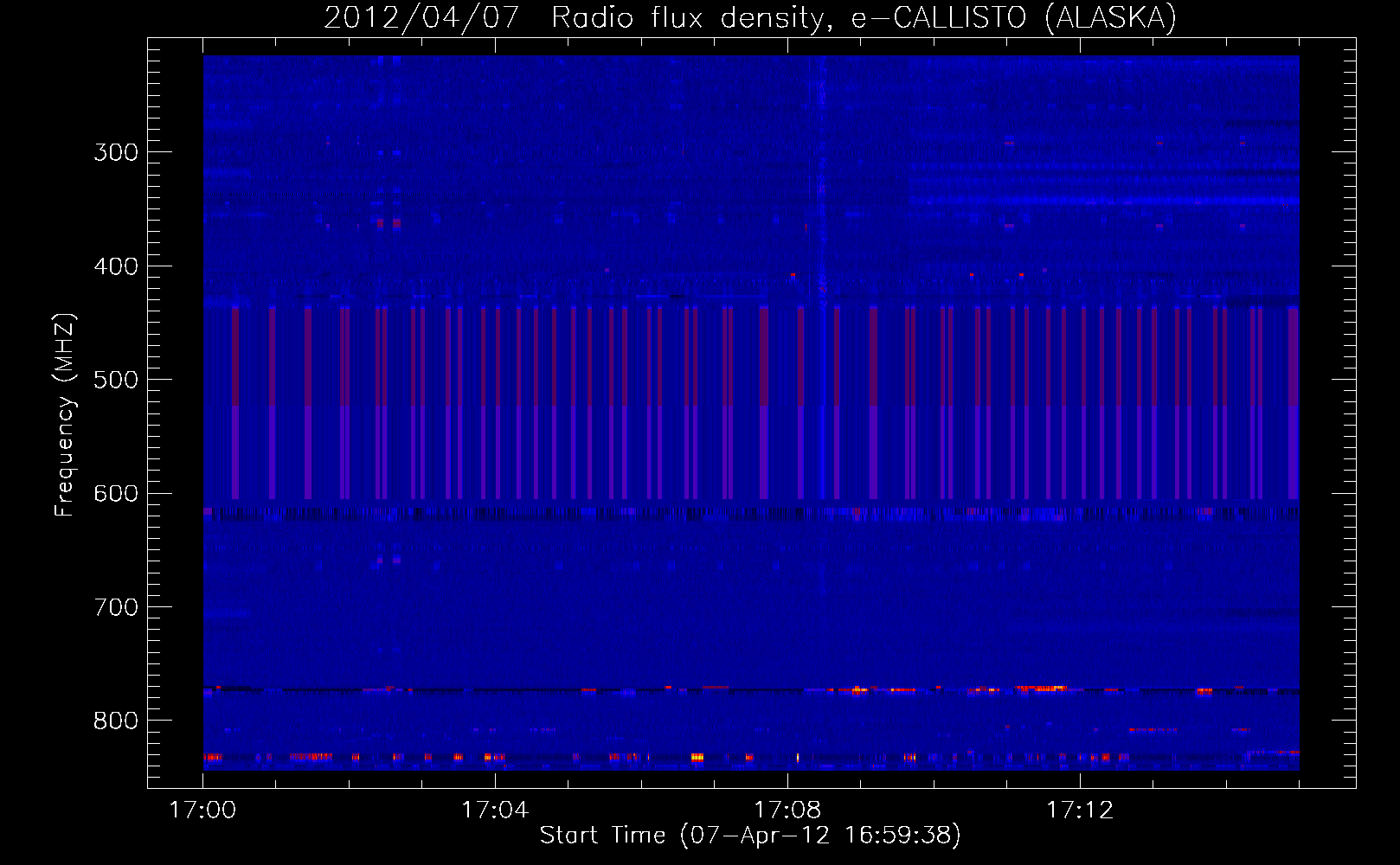This screenshot has width=1400, height=865.
Task: Click the 700 frequency tick label
Action: [x=116, y=607]
